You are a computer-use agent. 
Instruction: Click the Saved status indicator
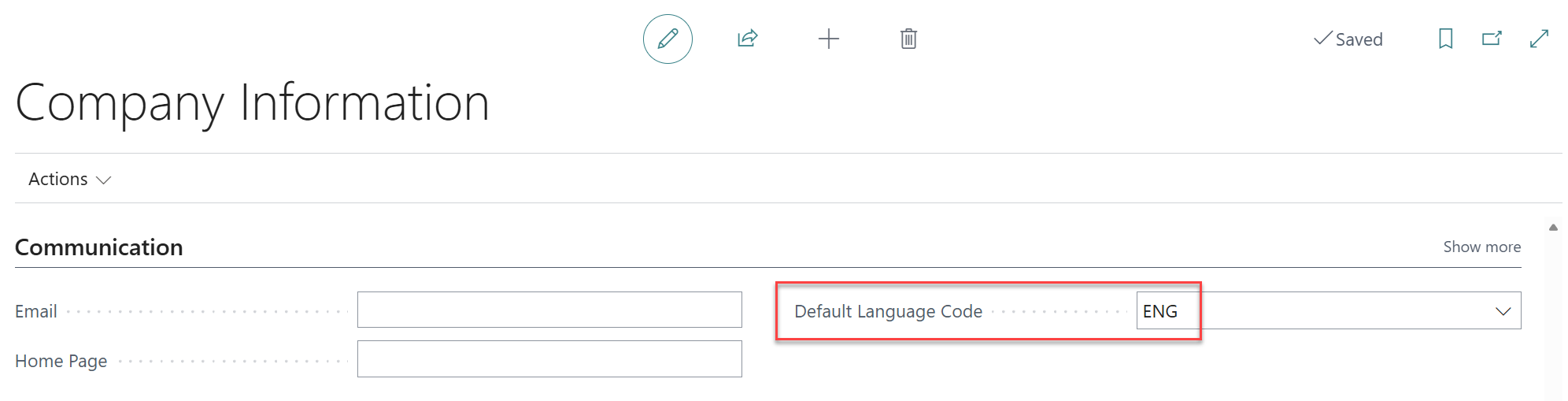pyautogui.click(x=1348, y=39)
